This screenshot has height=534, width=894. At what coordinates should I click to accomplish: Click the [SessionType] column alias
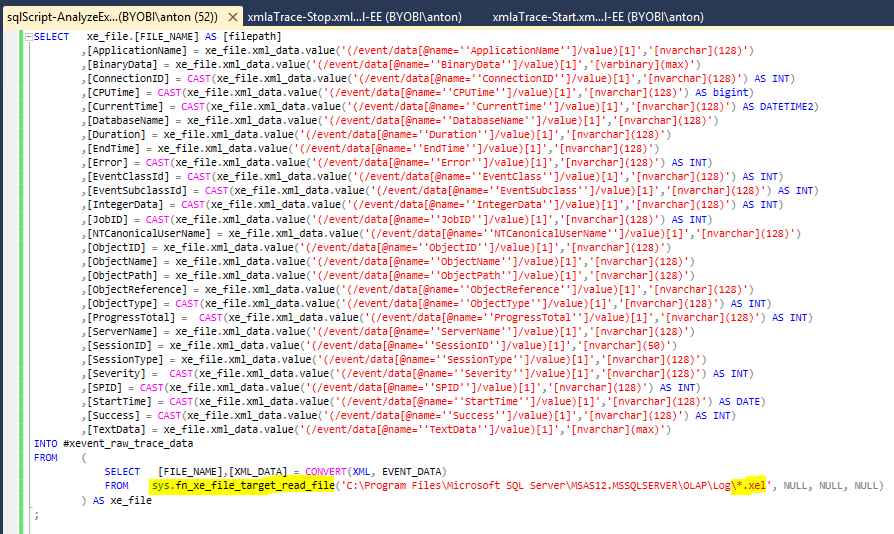[125, 360]
